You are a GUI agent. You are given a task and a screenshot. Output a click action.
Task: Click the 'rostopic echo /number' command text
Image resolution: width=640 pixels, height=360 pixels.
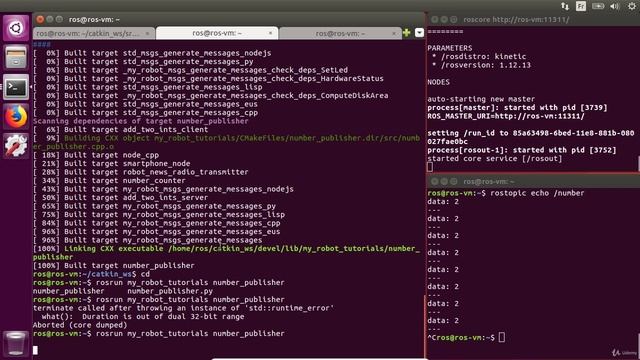[x=537, y=193]
